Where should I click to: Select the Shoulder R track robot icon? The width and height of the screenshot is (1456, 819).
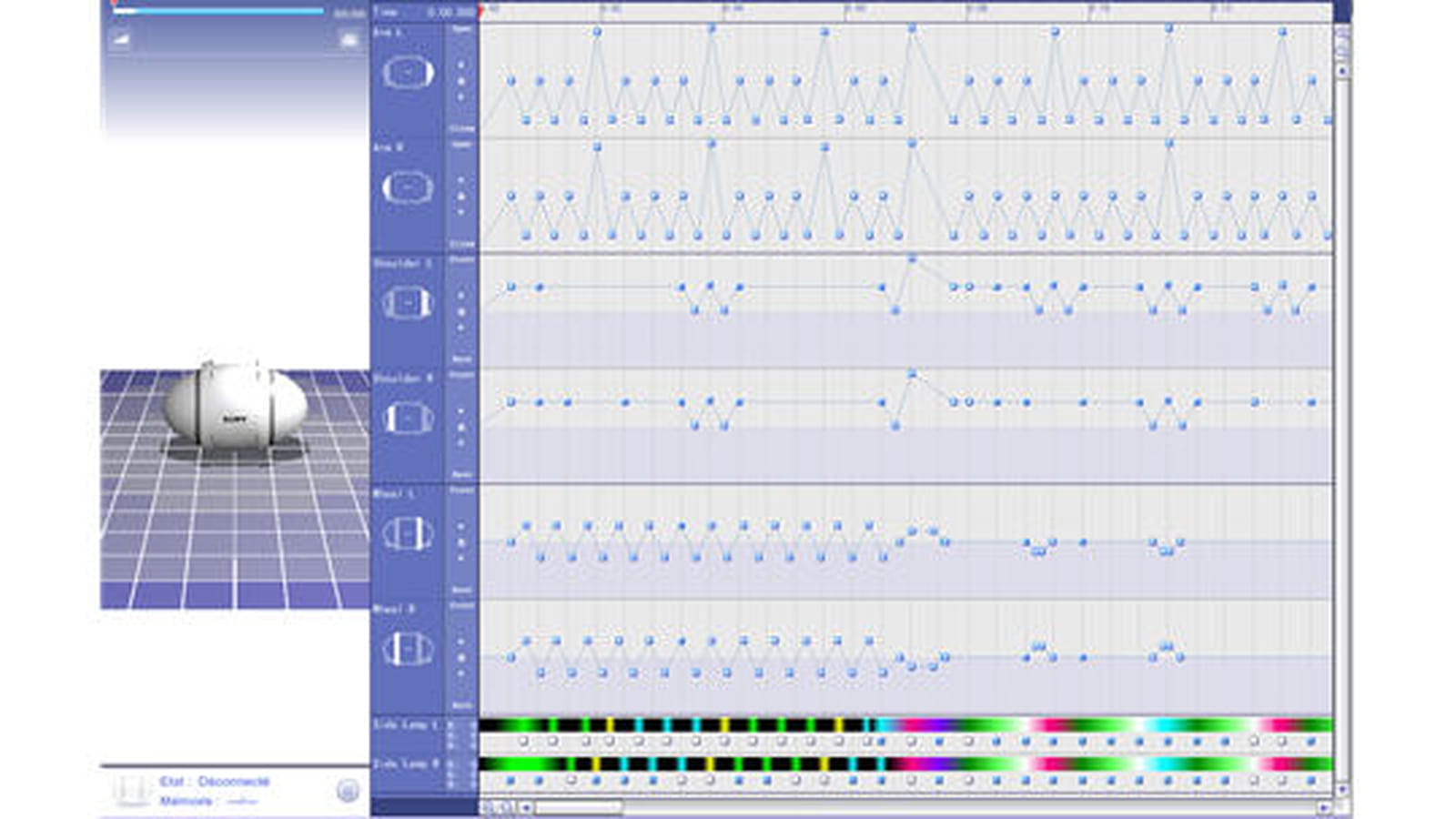(x=408, y=419)
